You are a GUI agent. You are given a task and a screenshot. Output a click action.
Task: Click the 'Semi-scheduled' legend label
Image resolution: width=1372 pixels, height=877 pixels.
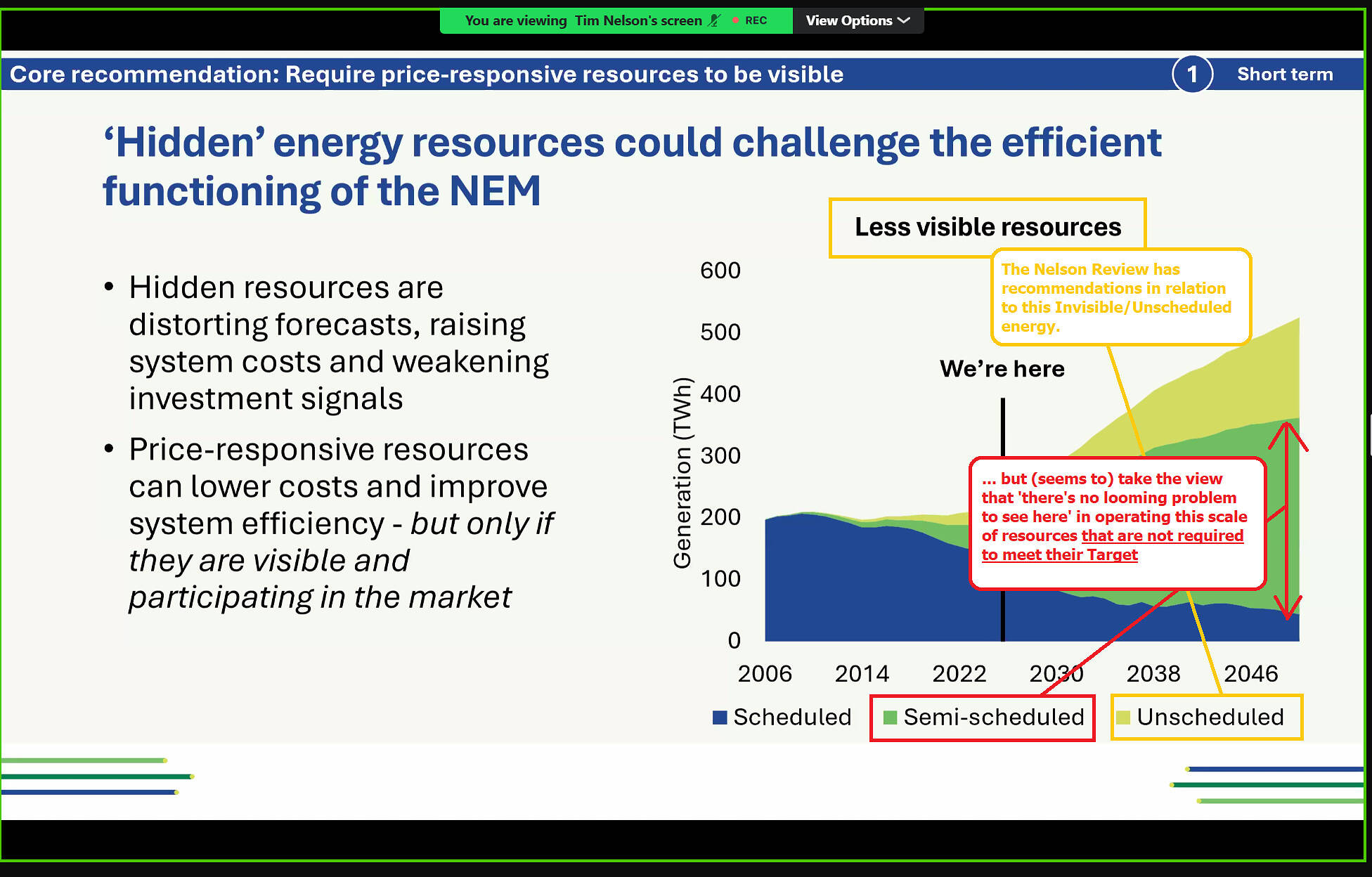coord(994,717)
